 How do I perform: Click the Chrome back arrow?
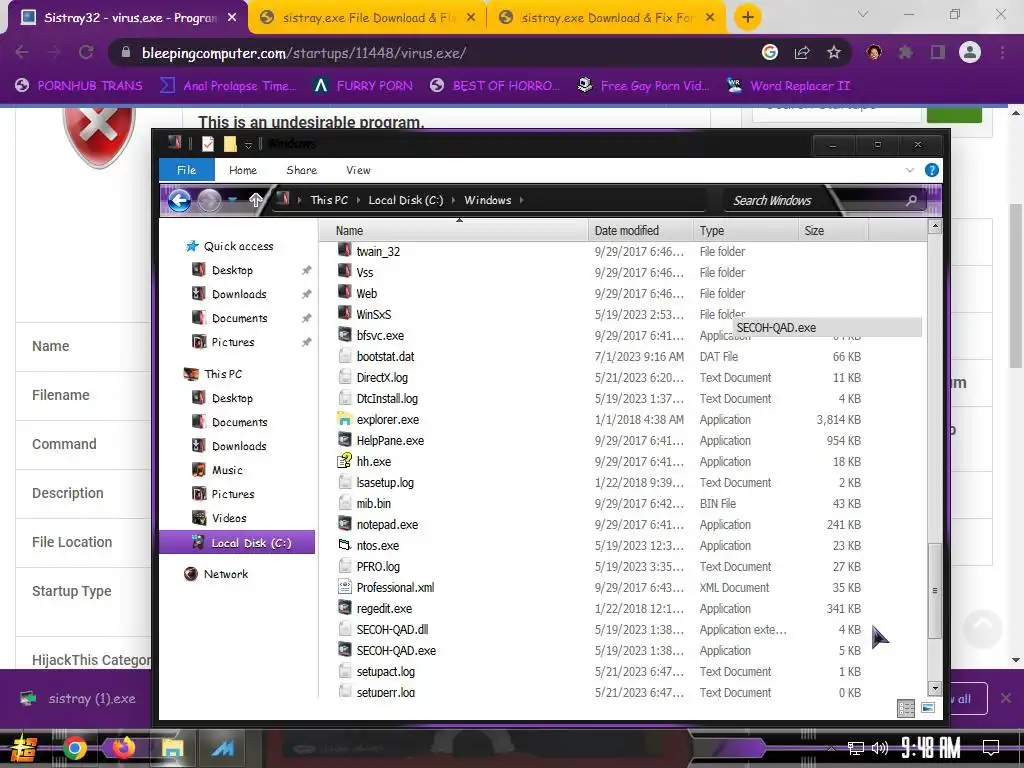click(22, 53)
